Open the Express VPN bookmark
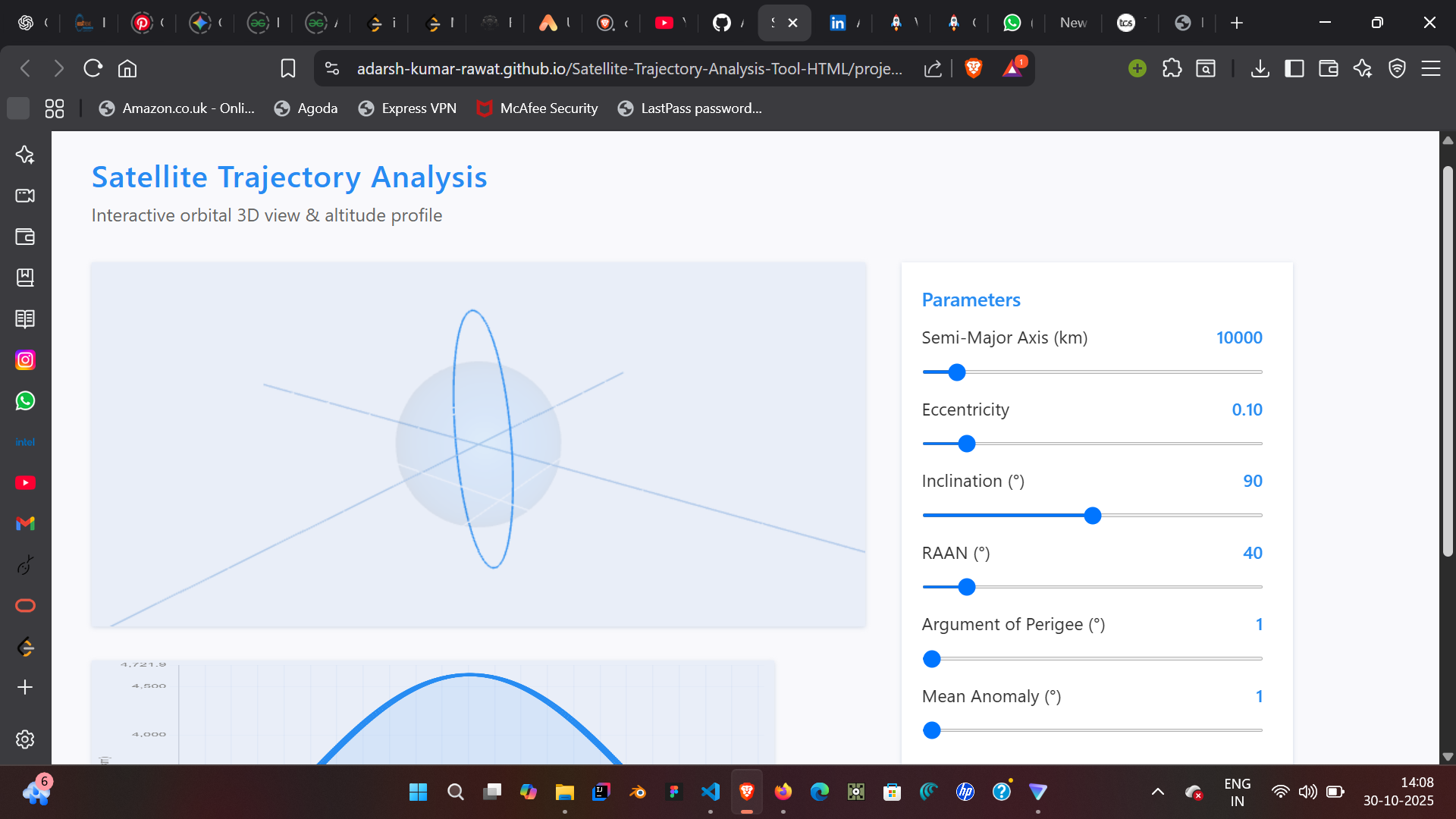The height and width of the screenshot is (819, 1456). pyautogui.click(x=407, y=108)
